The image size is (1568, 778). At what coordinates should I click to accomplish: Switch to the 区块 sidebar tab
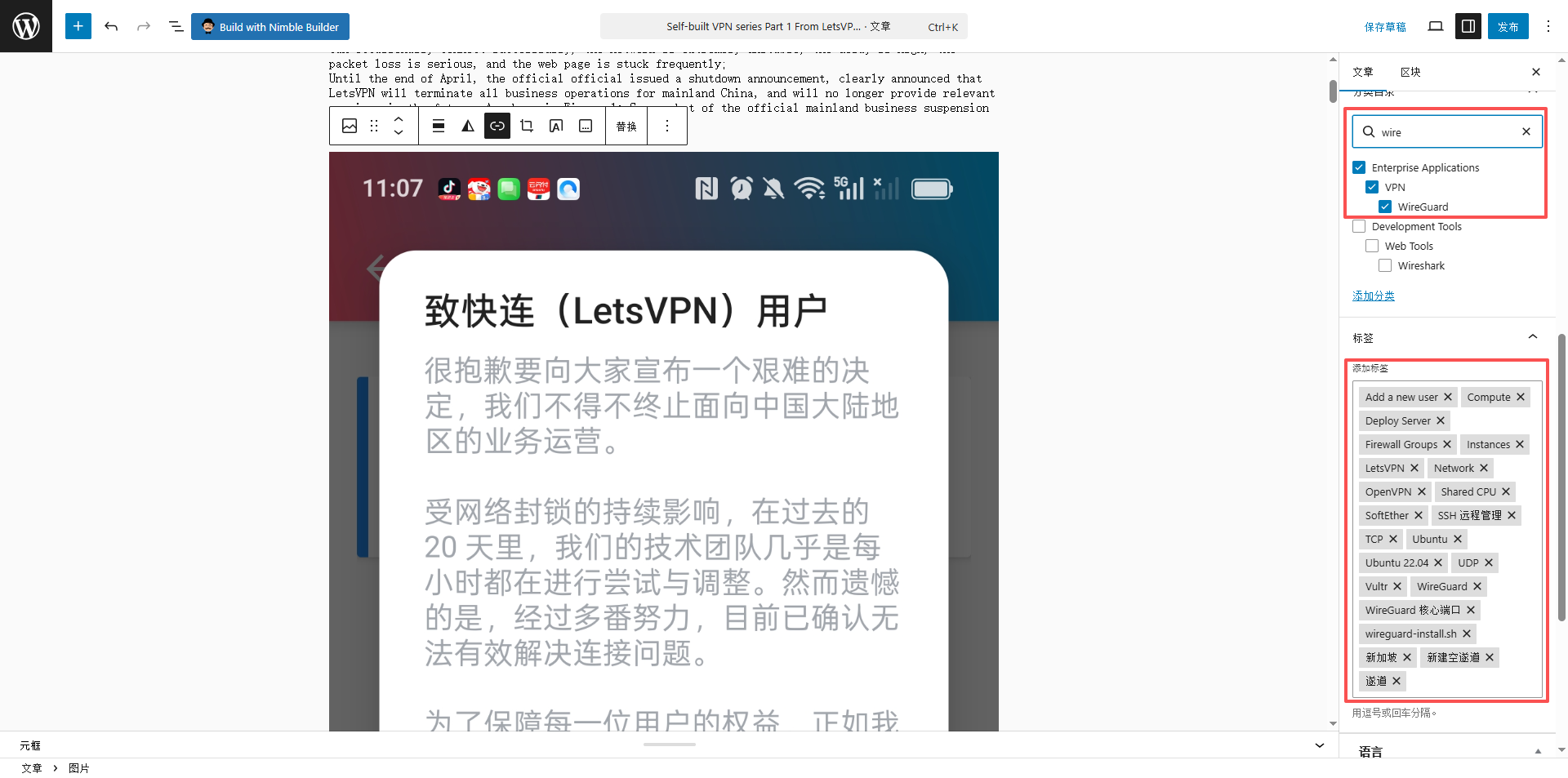1410,72
